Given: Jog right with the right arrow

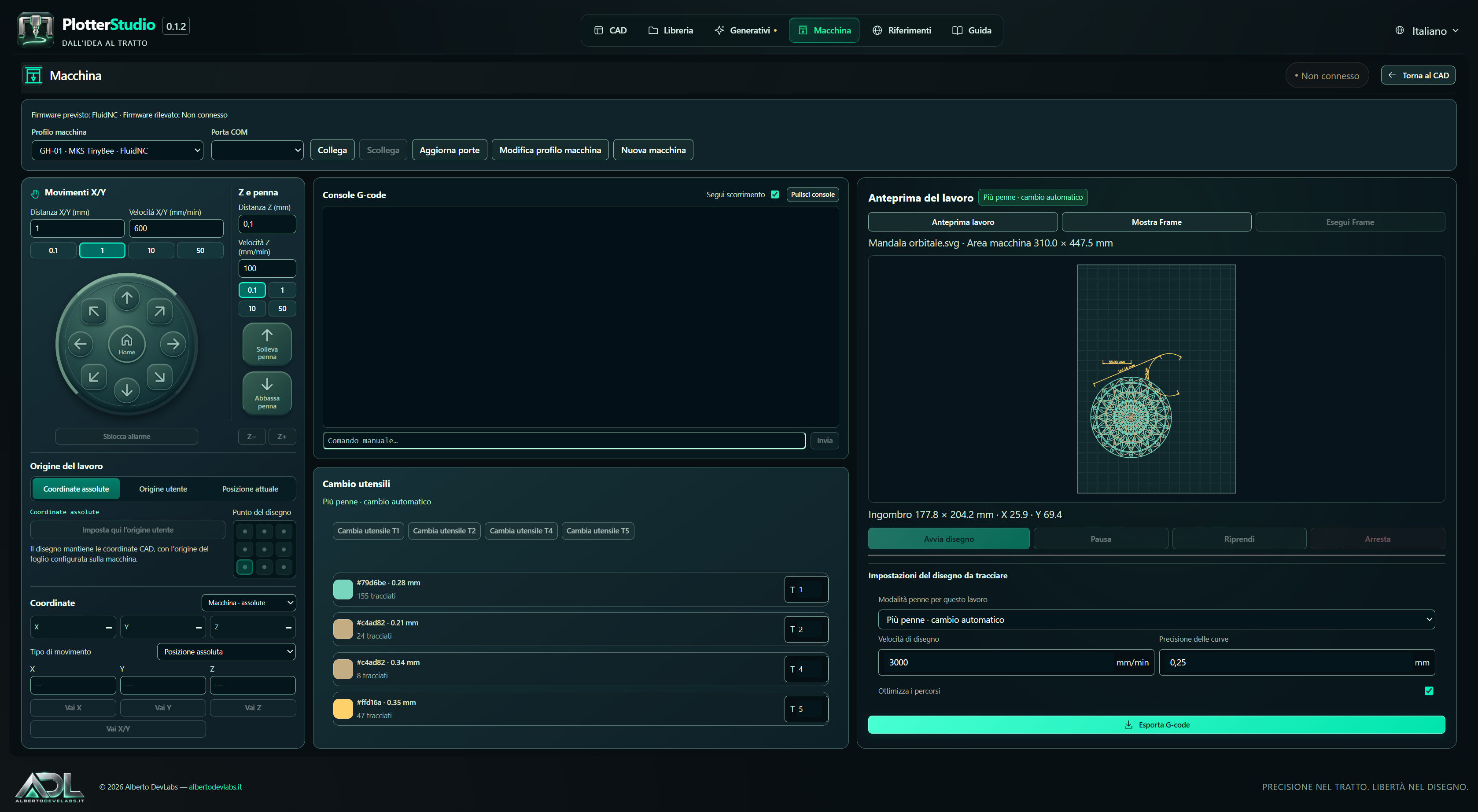Looking at the screenshot, I should (173, 344).
